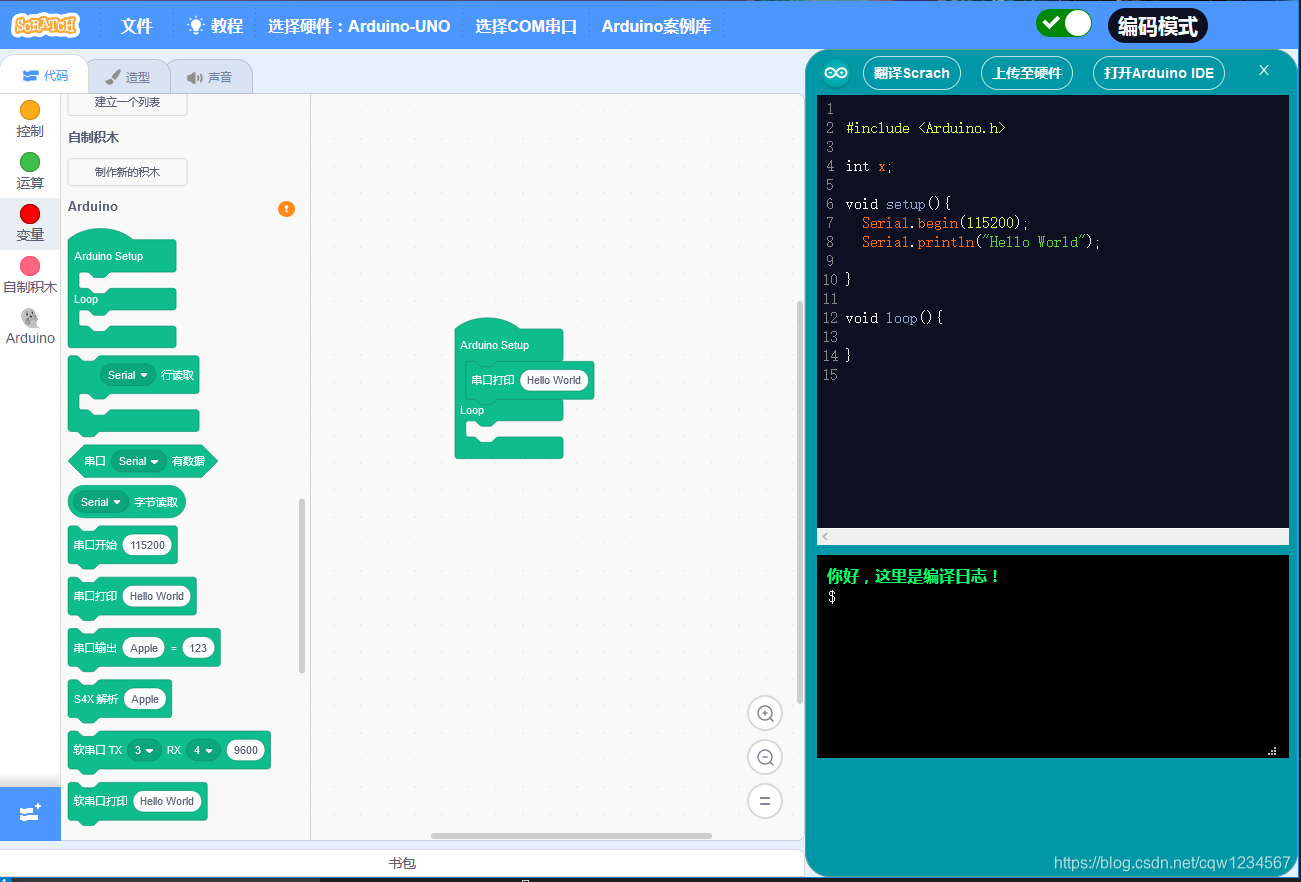The height and width of the screenshot is (882, 1301).
Task: Zoom out on the workspace
Action: 765,757
